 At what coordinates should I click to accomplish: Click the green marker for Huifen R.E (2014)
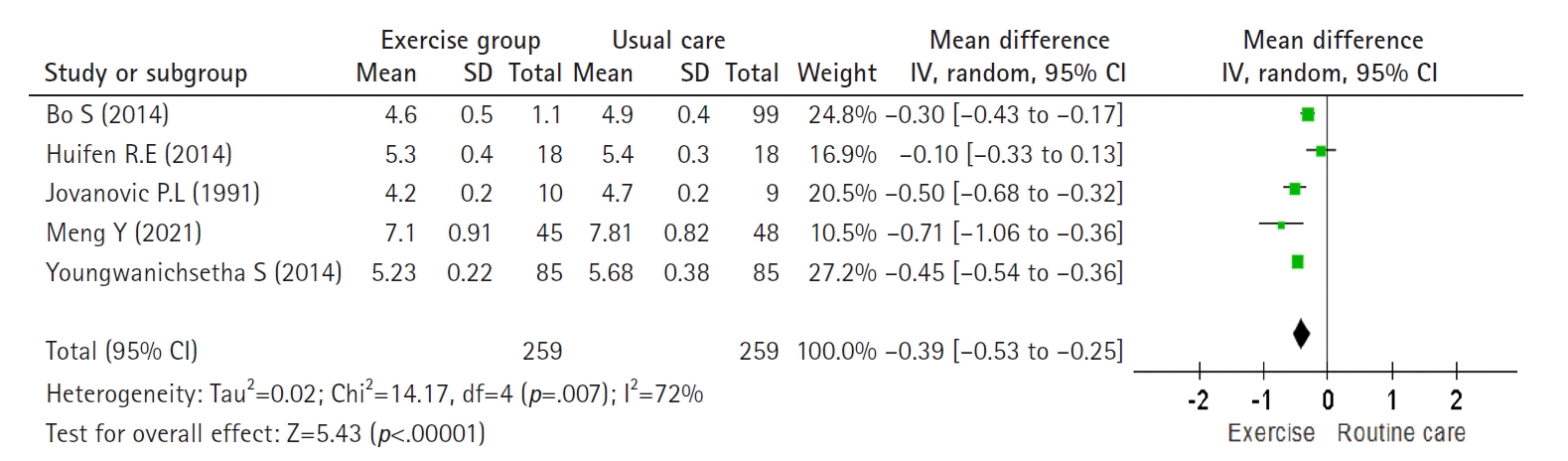[x=1321, y=151]
